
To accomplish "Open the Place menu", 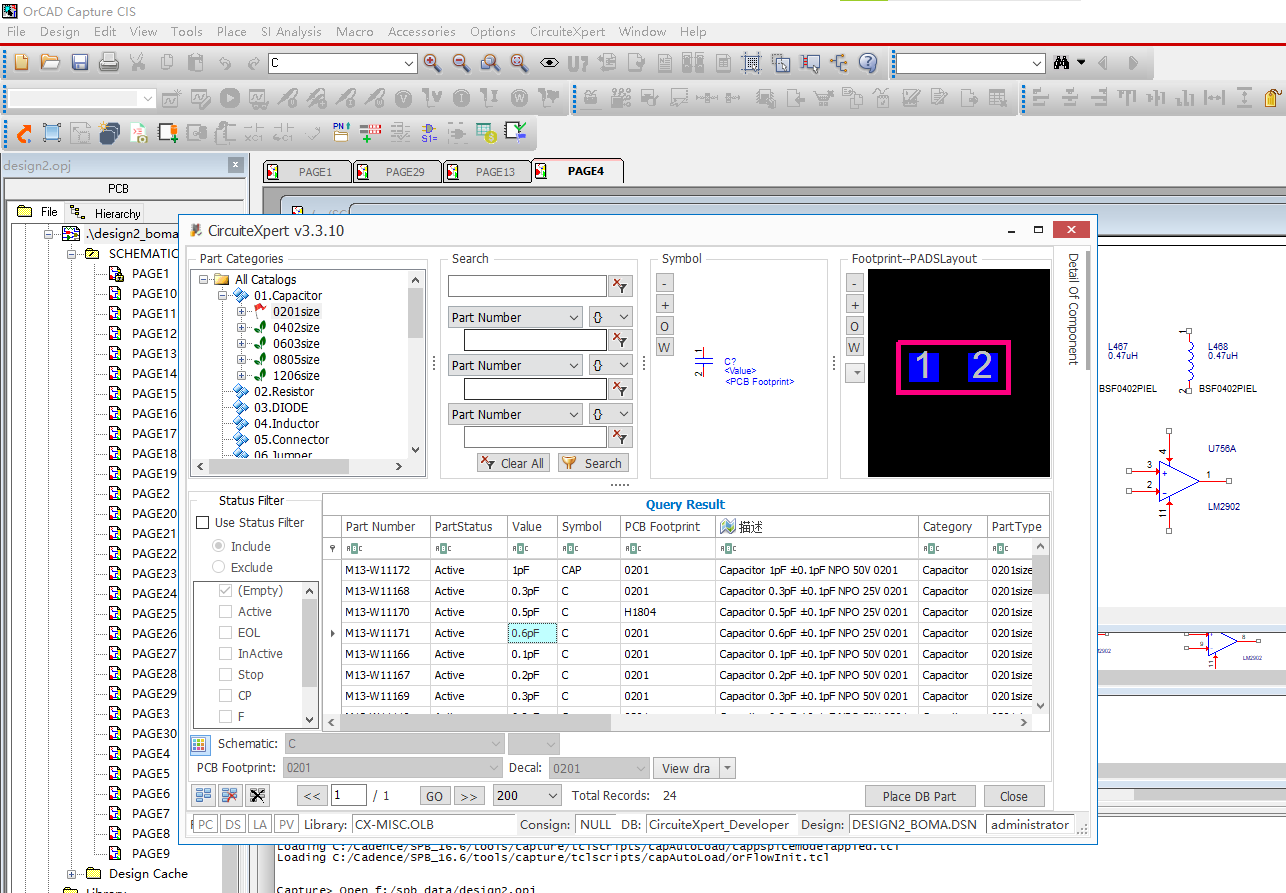I will [x=231, y=31].
